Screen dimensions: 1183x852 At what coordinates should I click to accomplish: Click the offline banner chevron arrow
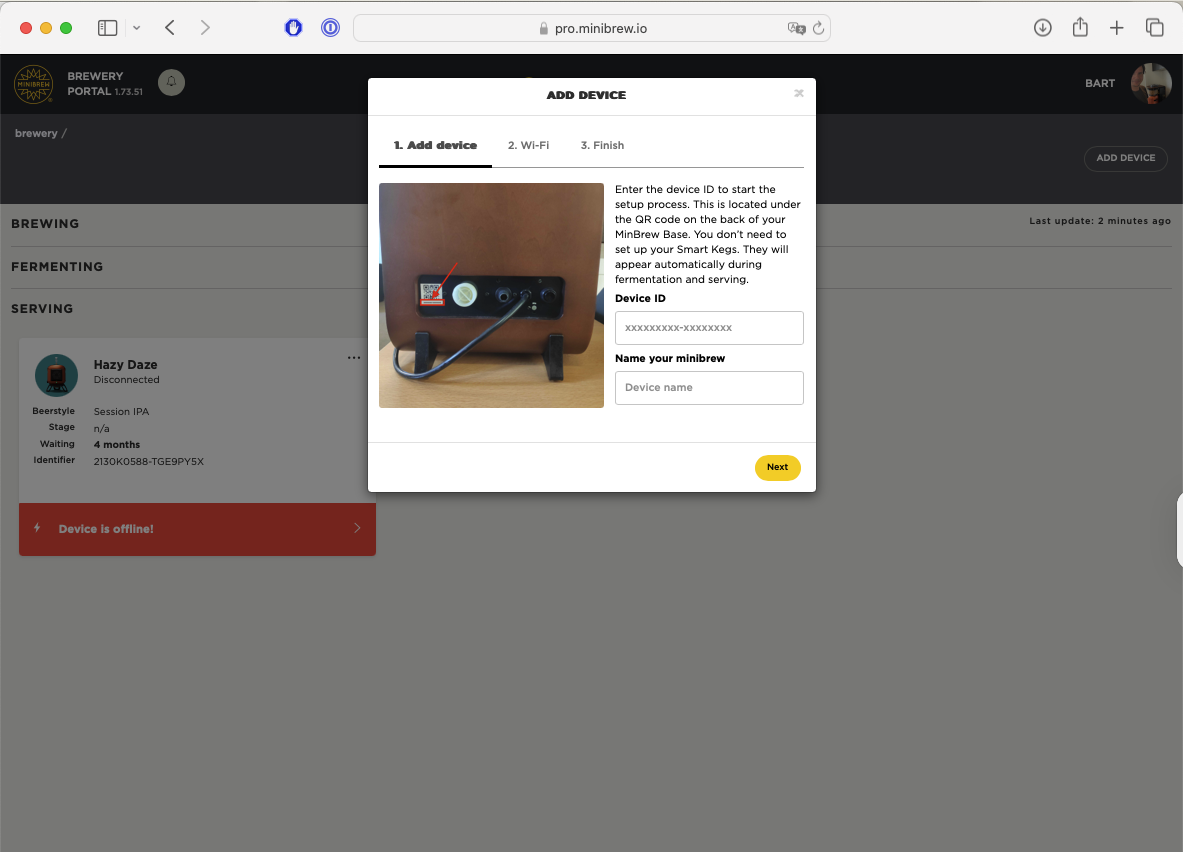pyautogui.click(x=358, y=528)
